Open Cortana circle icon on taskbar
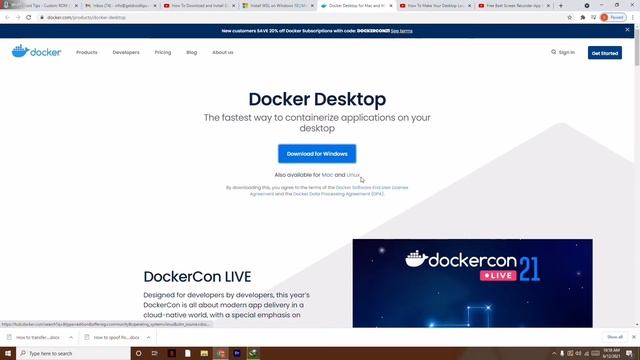The height and width of the screenshot is (360, 640). click(139, 353)
